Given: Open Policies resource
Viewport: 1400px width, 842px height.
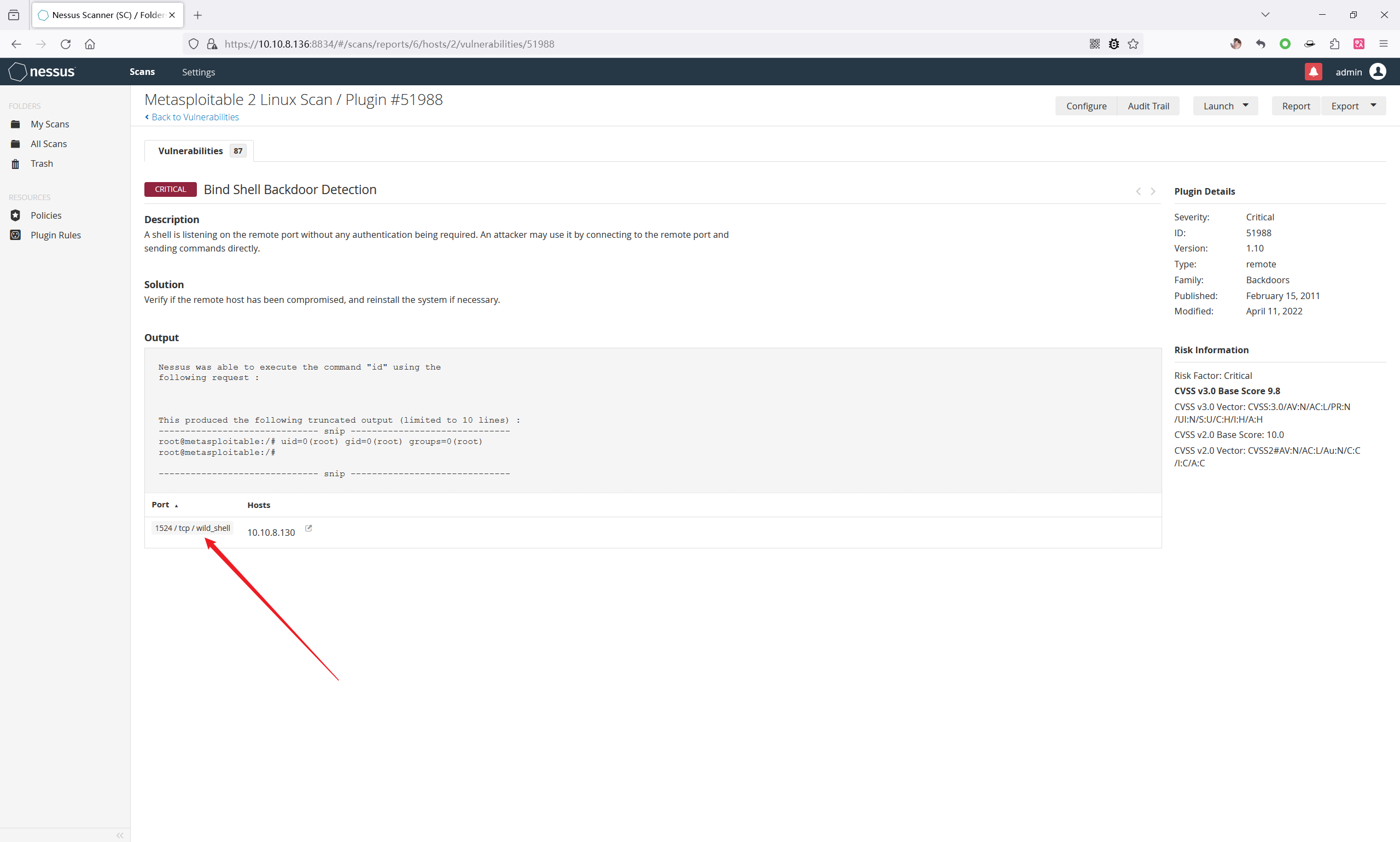Looking at the screenshot, I should 46,215.
